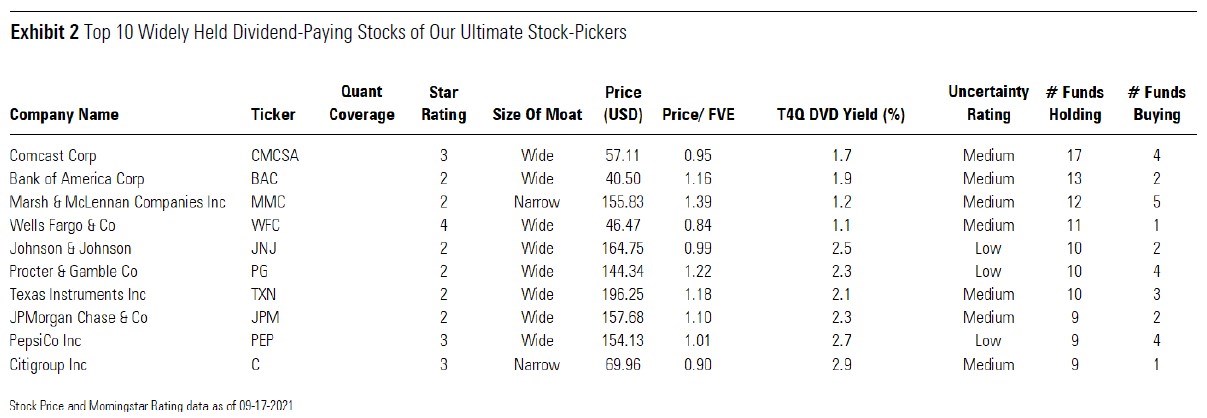Click the Price/ FVE column header
Screen dimensions: 1207x418
pyautogui.click(x=698, y=115)
